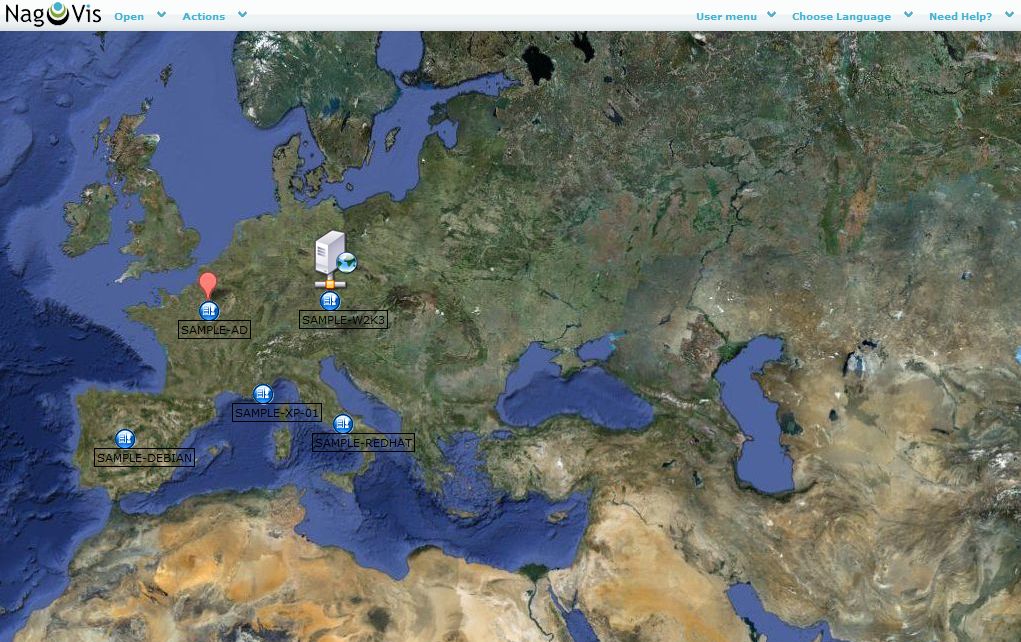Click the SAMPLE-DEBIAN host status icon
The width and height of the screenshot is (1021, 642).
coord(125,439)
